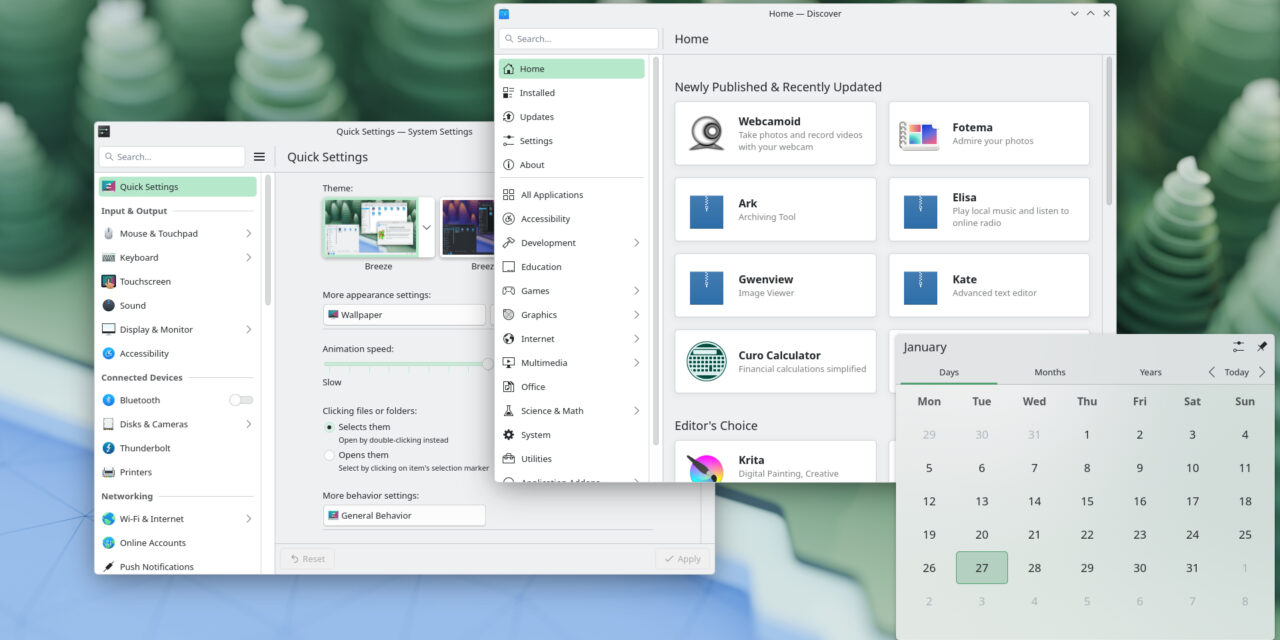Expand the Multimedia category in Discover
1280x640 pixels.
pyautogui.click(x=636, y=363)
